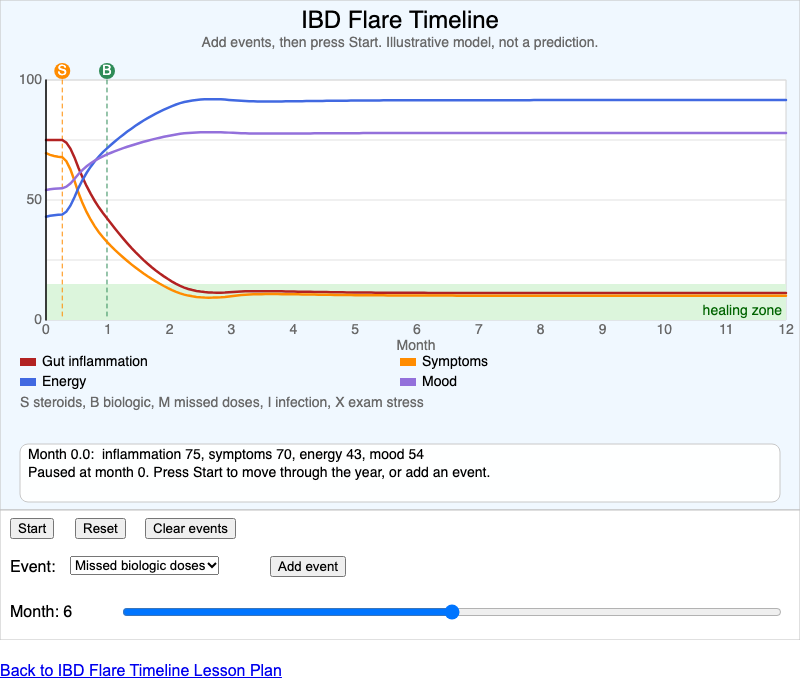Click the Reset button
The width and height of the screenshot is (800, 700).
click(x=101, y=529)
